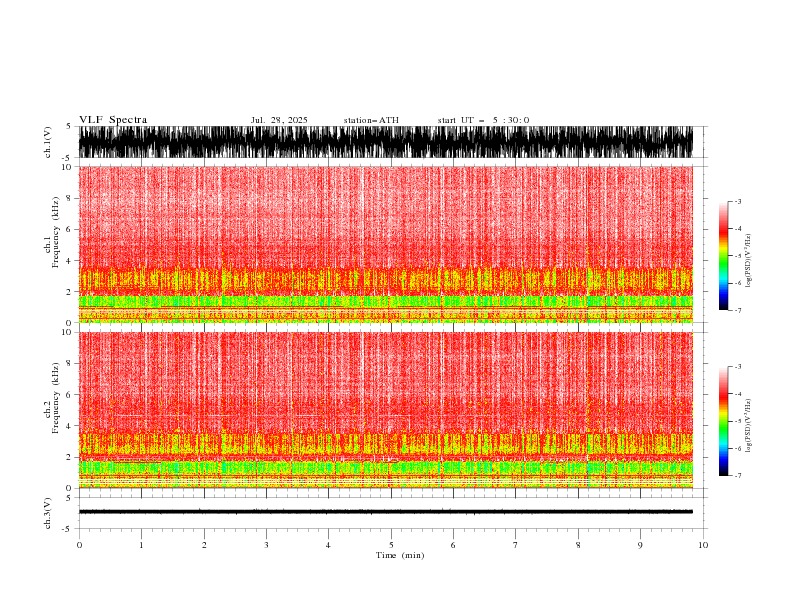792x612 pixels.
Task: Click the "VLF Spectra" title text
Action: tap(113, 120)
